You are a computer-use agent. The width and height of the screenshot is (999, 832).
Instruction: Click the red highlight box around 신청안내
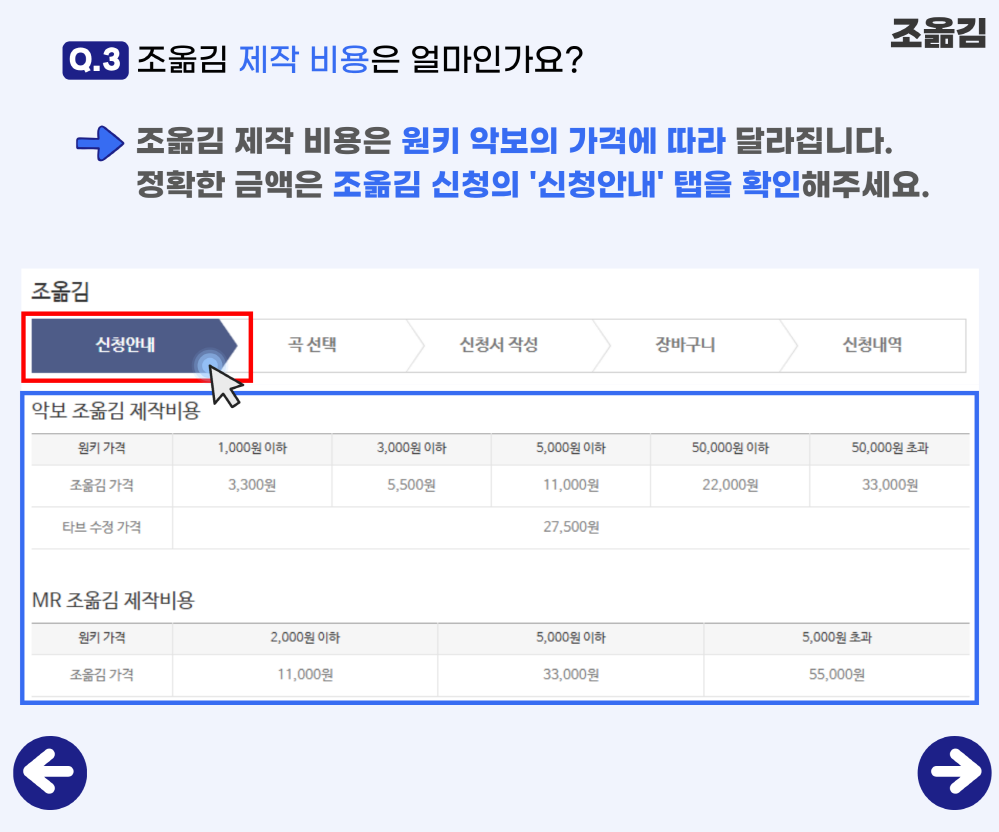[x=138, y=345]
